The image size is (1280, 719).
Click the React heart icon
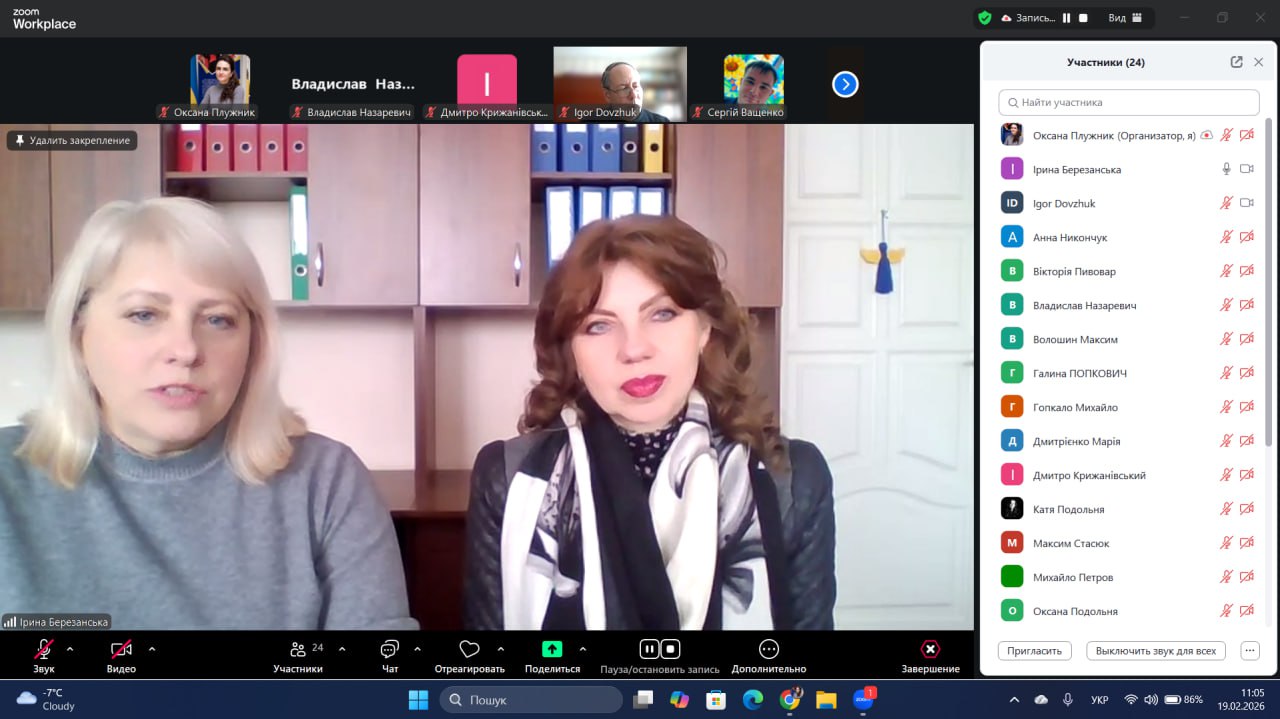469,649
